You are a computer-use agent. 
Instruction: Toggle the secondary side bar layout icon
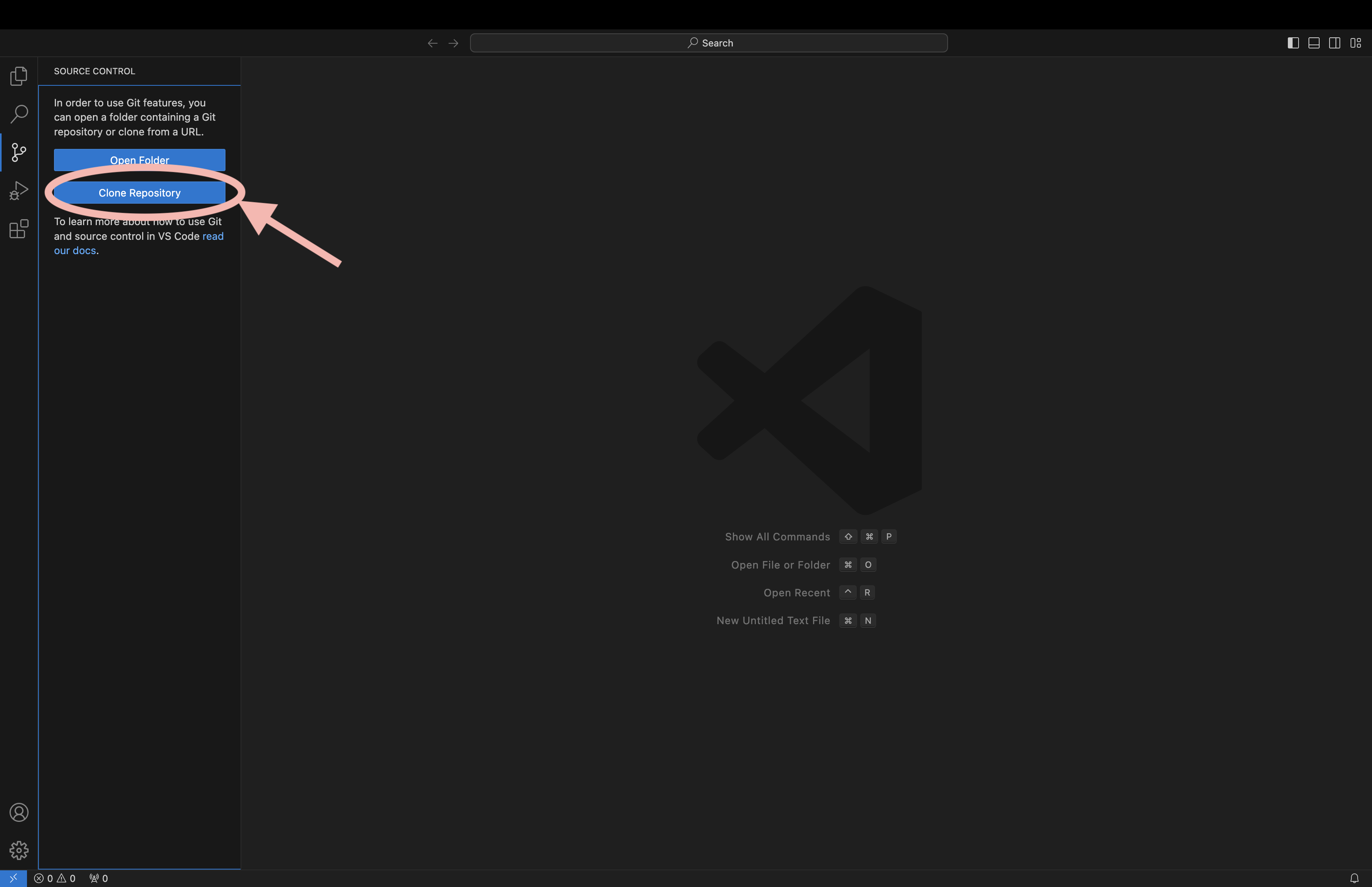click(x=1334, y=43)
